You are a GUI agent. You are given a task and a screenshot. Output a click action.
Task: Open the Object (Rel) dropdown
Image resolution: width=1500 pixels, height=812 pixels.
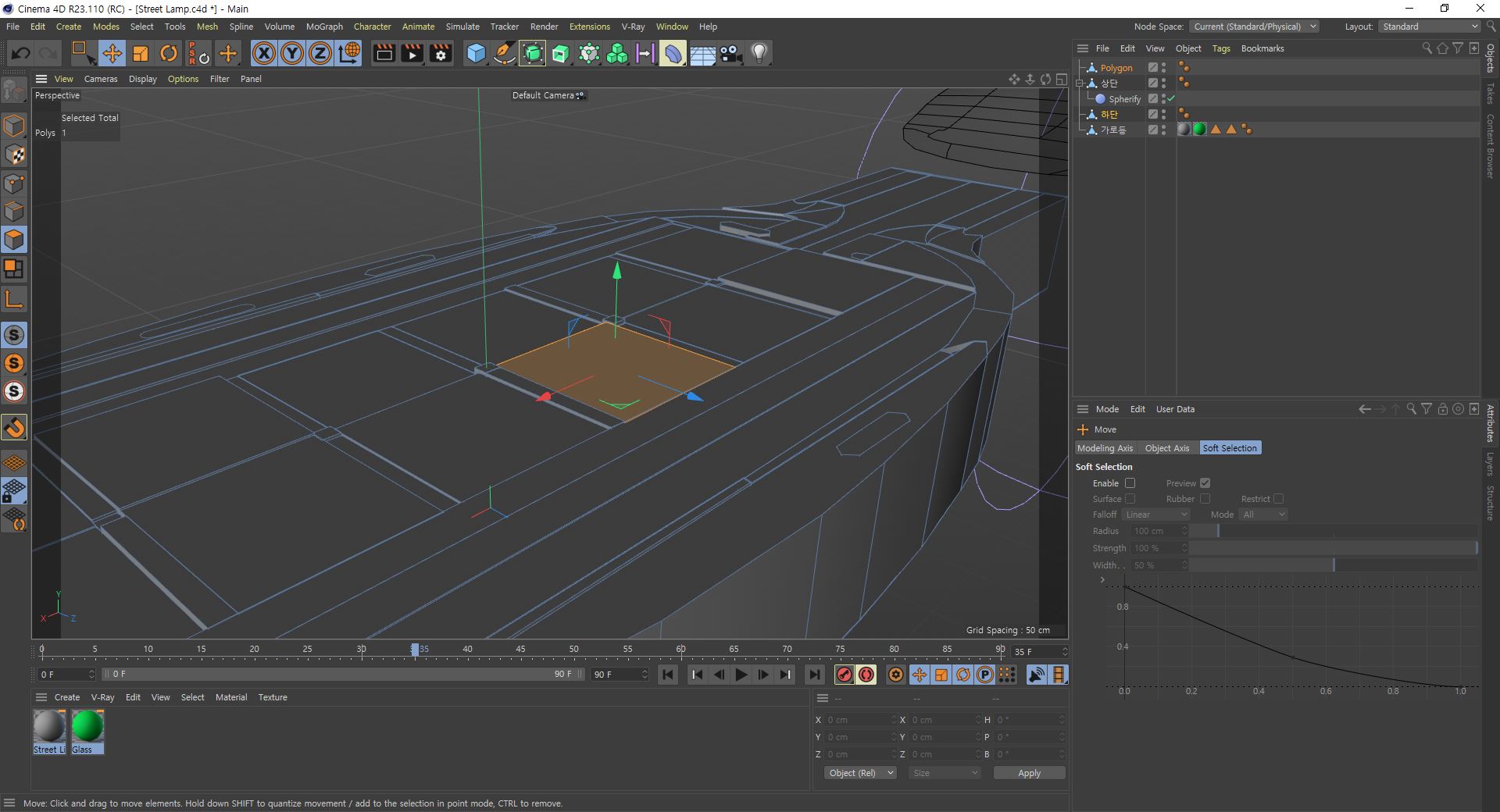pyautogui.click(x=860, y=773)
